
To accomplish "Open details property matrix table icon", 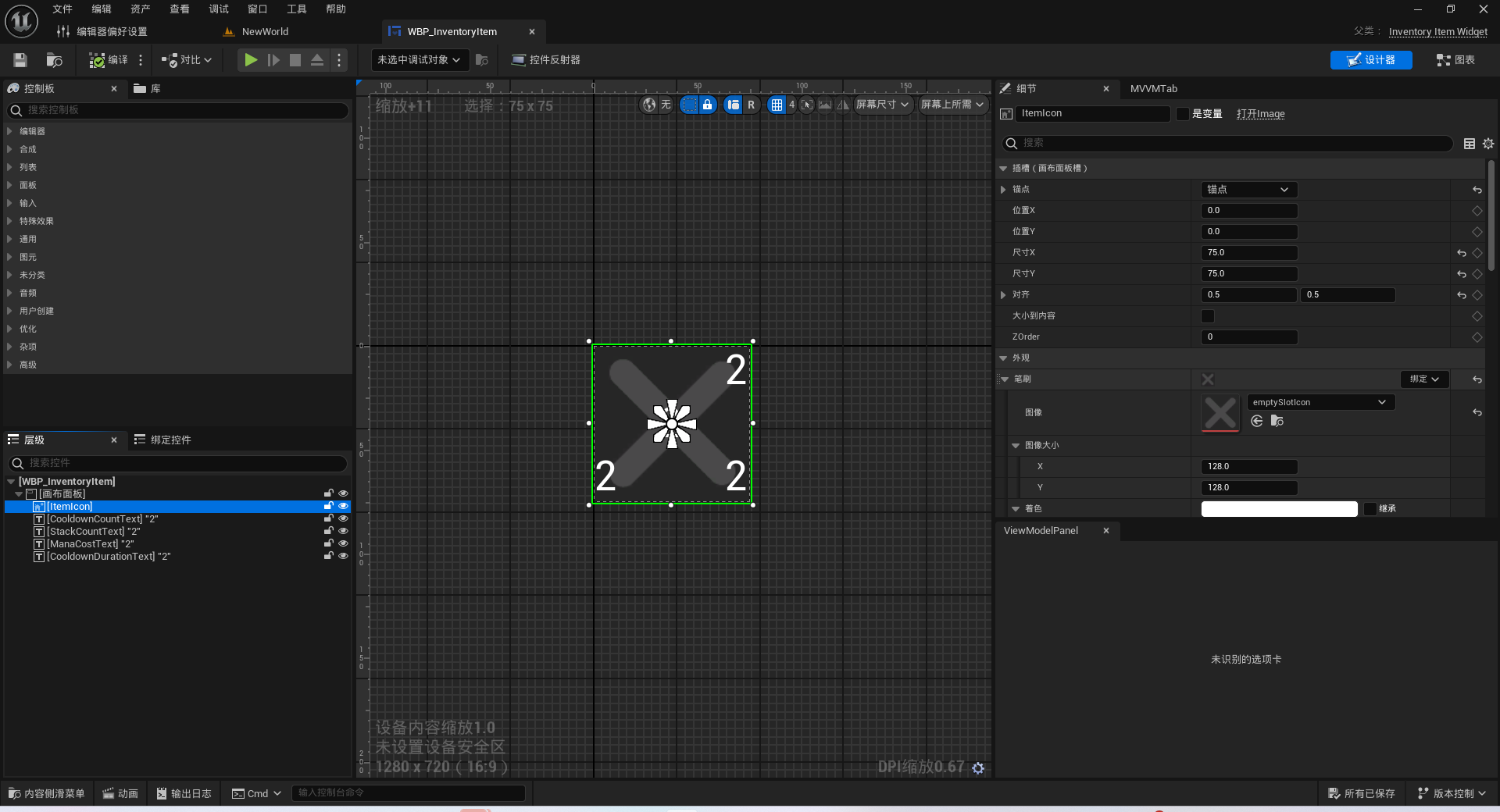I will (x=1470, y=144).
